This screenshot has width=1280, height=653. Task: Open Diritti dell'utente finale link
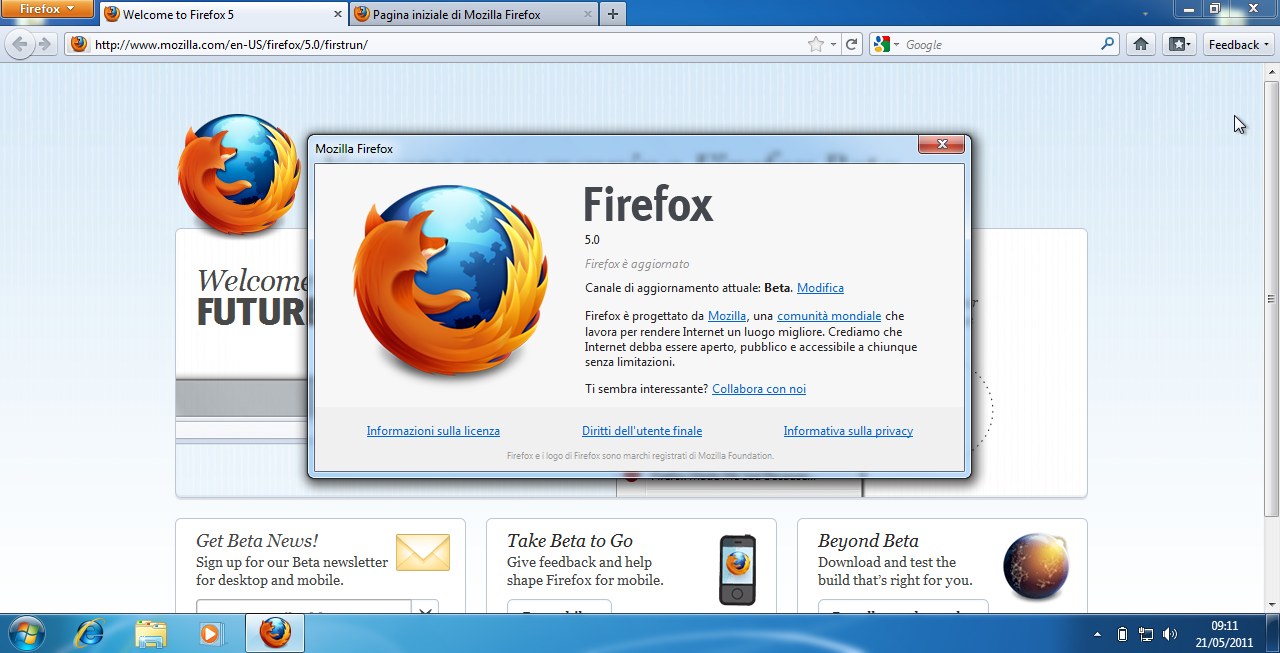click(x=642, y=431)
